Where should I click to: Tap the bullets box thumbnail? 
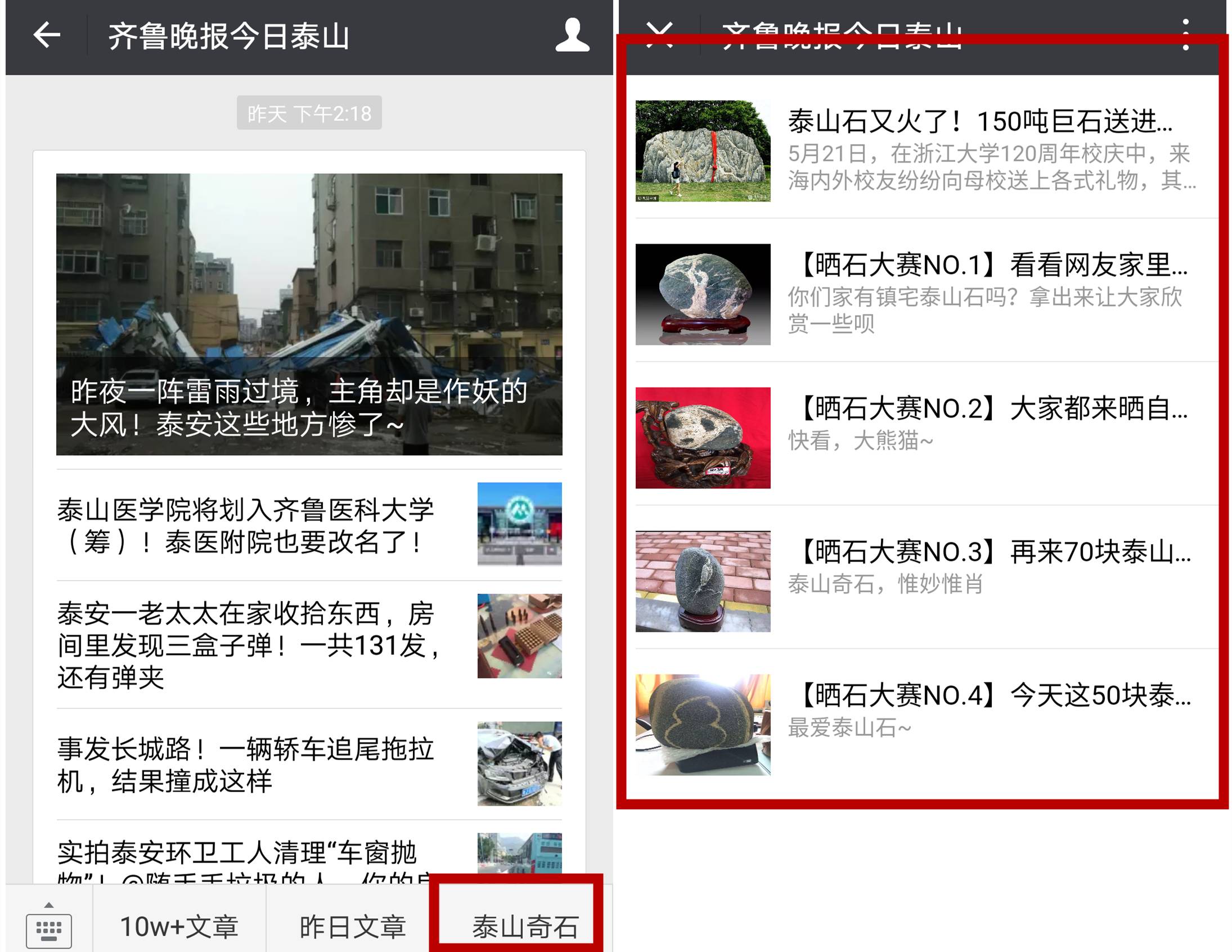click(x=520, y=636)
